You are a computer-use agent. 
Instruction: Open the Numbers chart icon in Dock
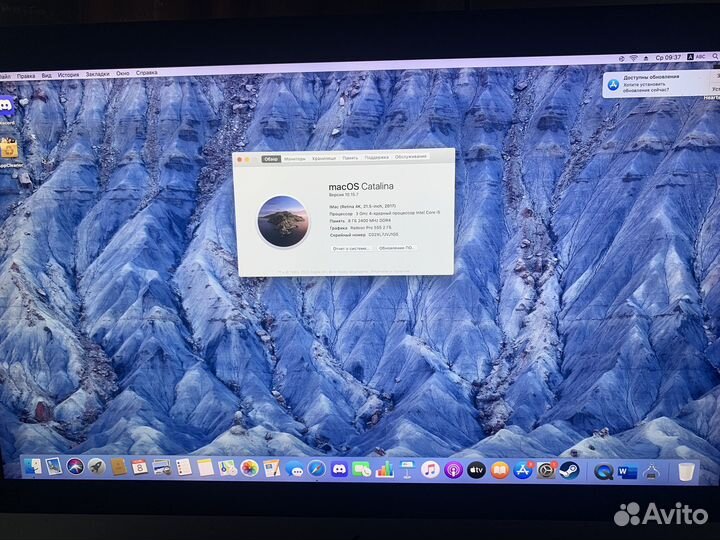pos(384,470)
